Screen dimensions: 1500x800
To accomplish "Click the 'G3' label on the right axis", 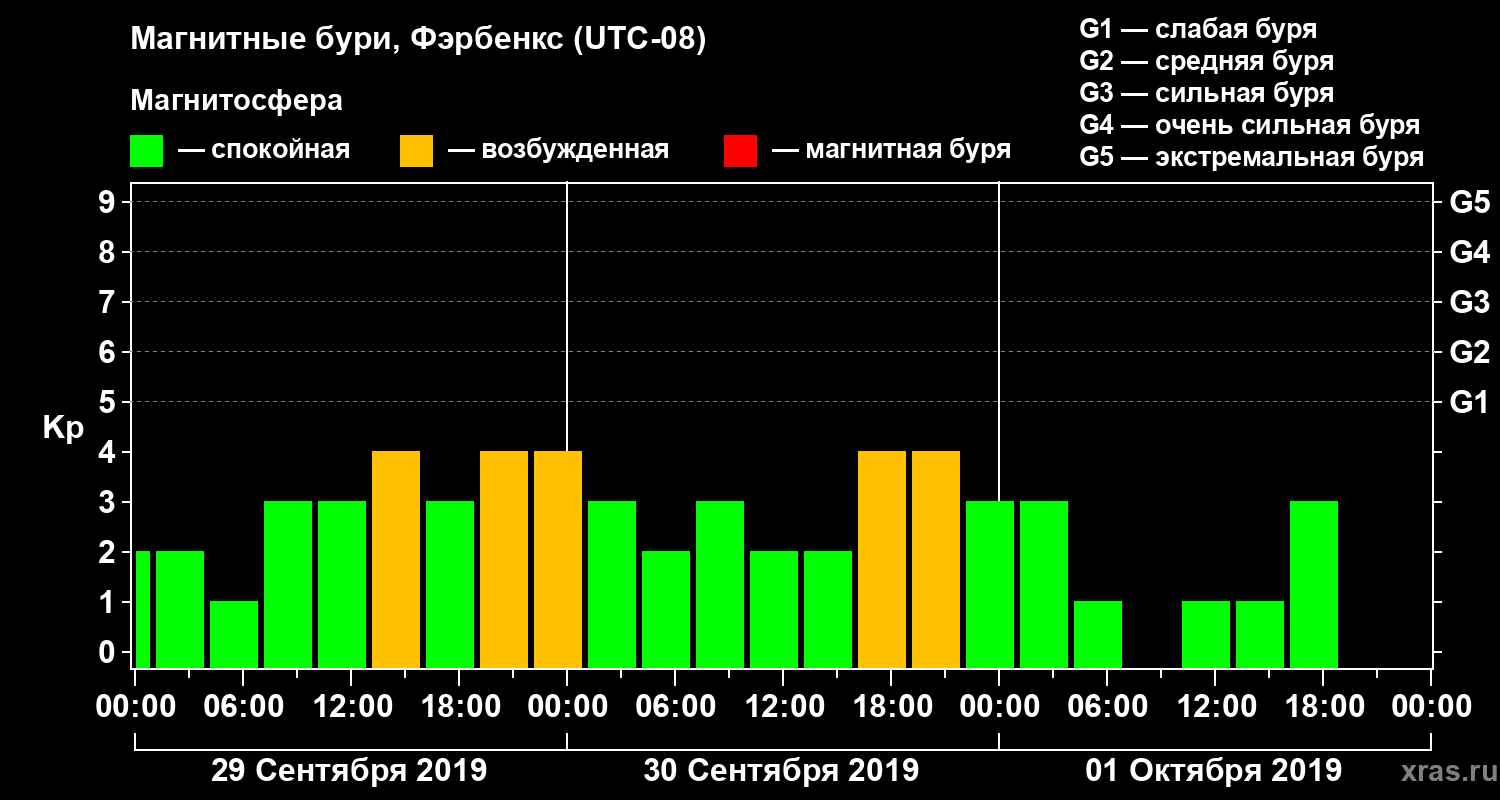I will click(x=1469, y=302).
